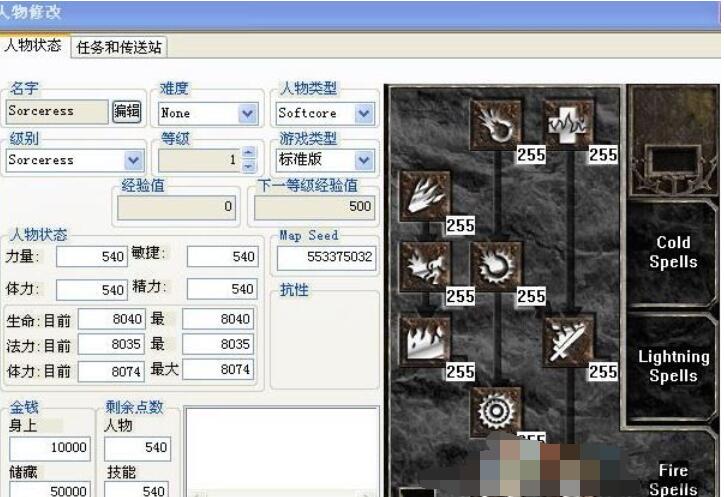The height and width of the screenshot is (497, 724).
Task: Click the 精力 energy field
Action: (222, 289)
